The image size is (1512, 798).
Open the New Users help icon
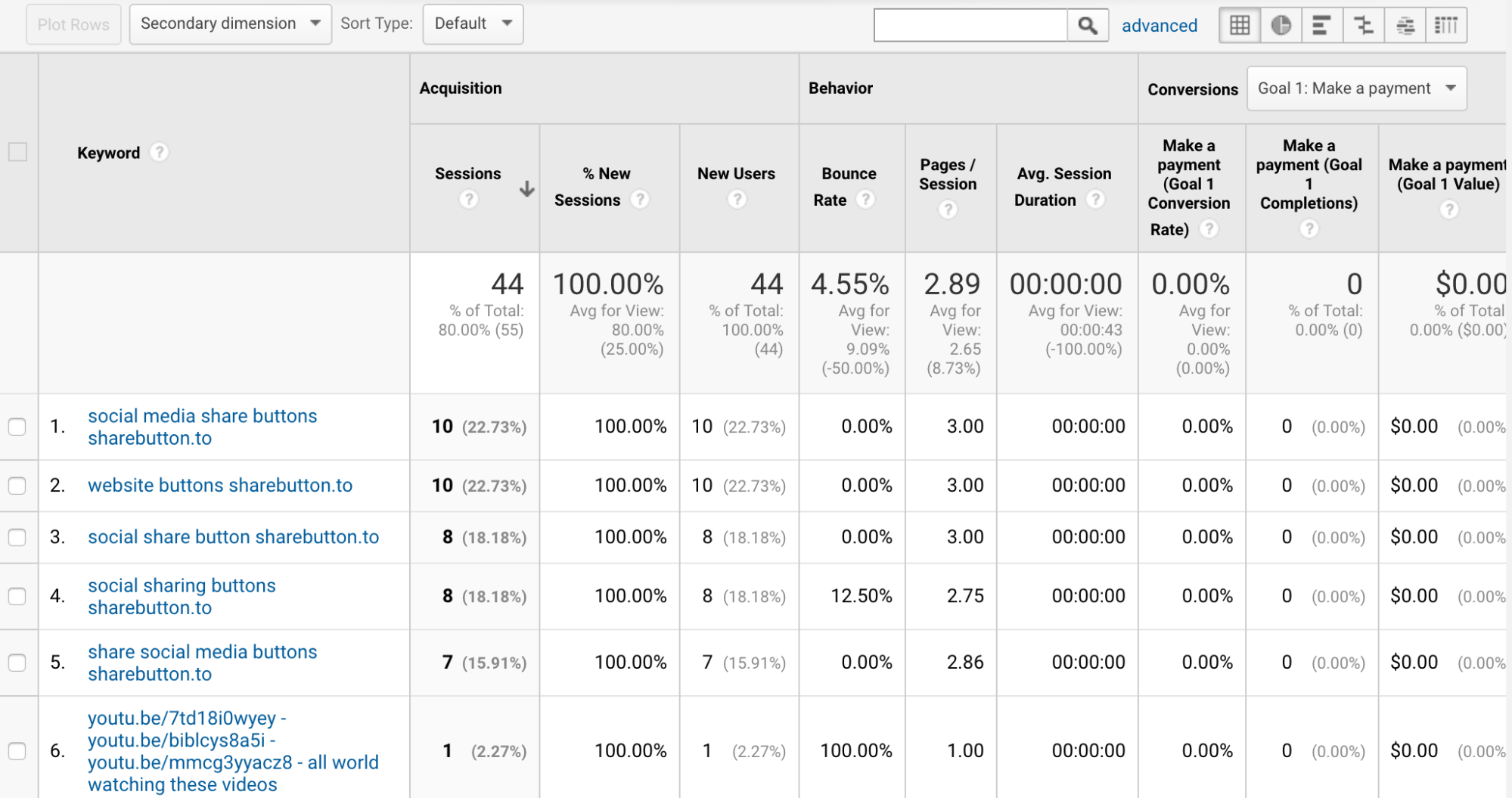[737, 200]
